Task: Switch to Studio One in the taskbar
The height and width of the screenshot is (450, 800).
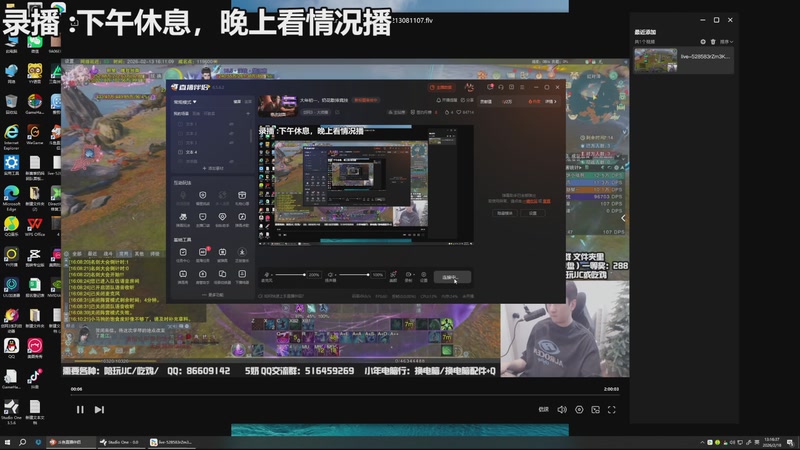Action: click(120, 442)
